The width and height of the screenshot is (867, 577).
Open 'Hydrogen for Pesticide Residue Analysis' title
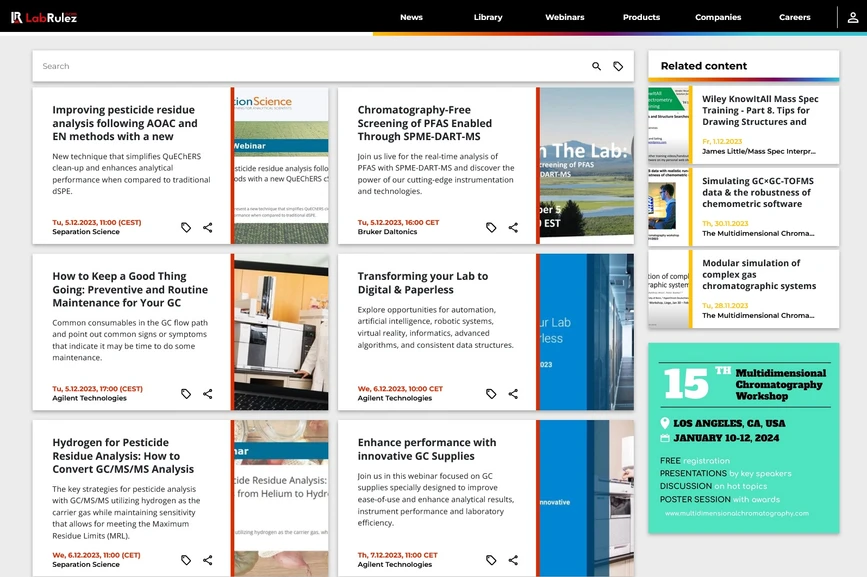click(x=123, y=456)
